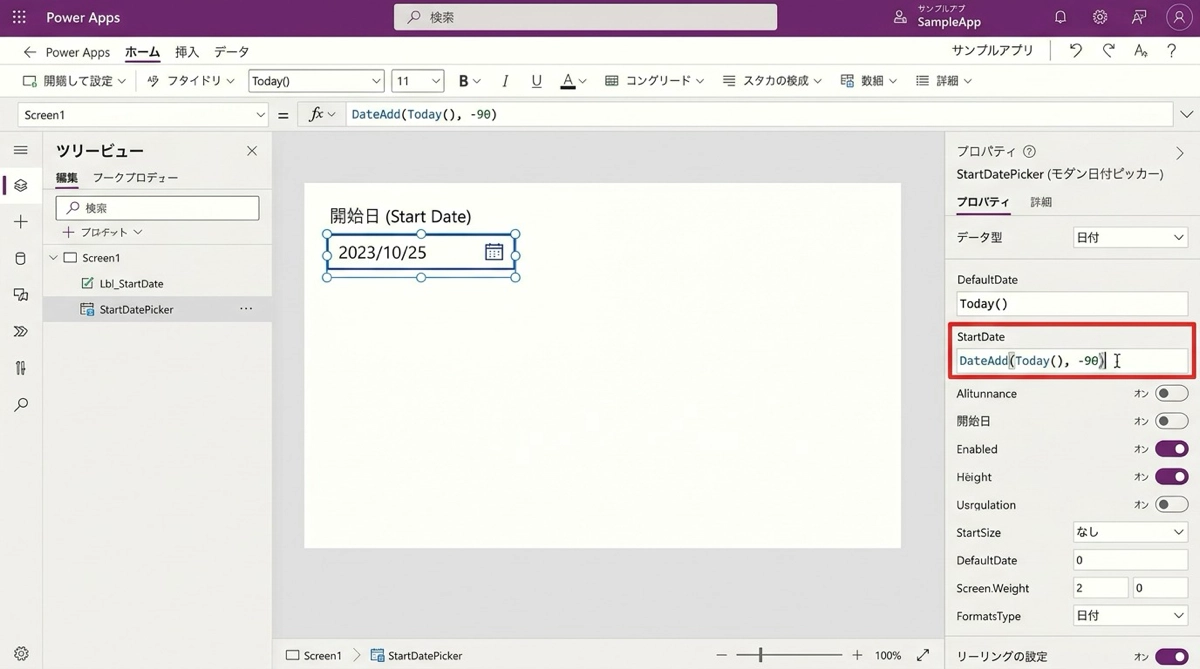This screenshot has width=1200, height=669.
Task: Select StartDatePicker in the tree view
Action: (136, 310)
